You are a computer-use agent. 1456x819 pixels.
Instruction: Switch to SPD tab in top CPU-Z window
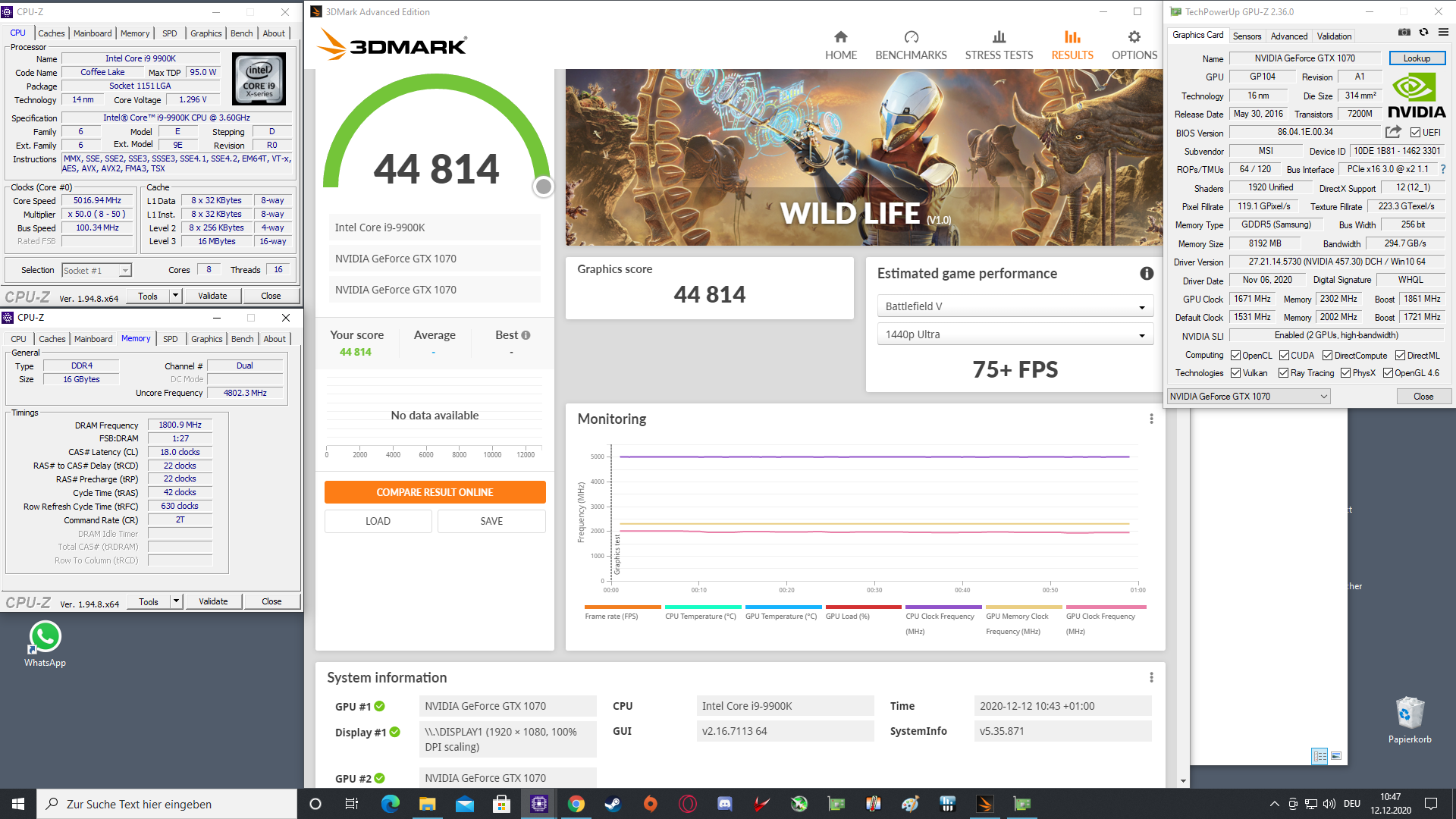170,33
